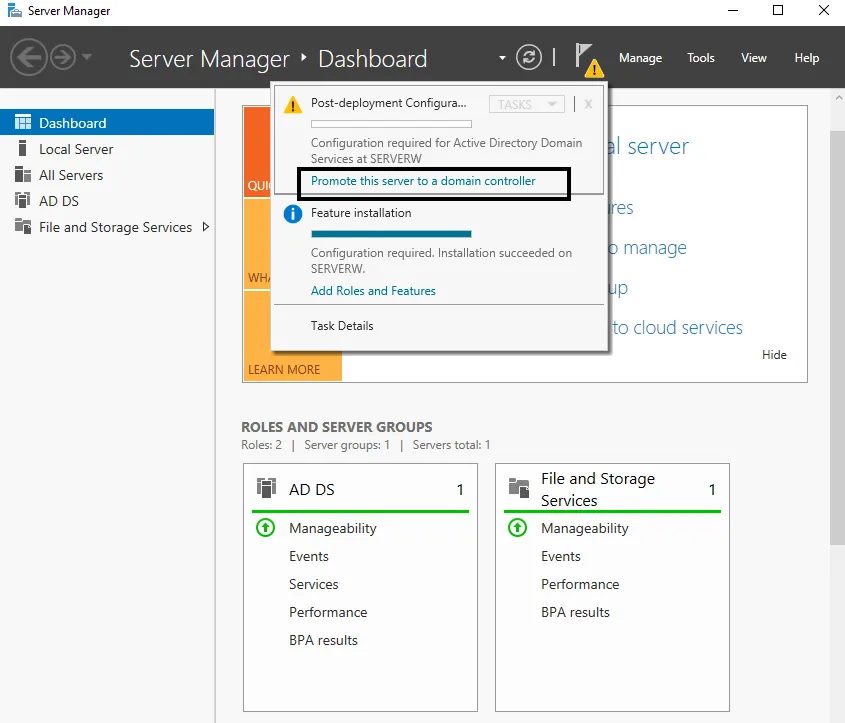Click the Feature installation progress bar
This screenshot has width=845, height=723.
point(391,234)
